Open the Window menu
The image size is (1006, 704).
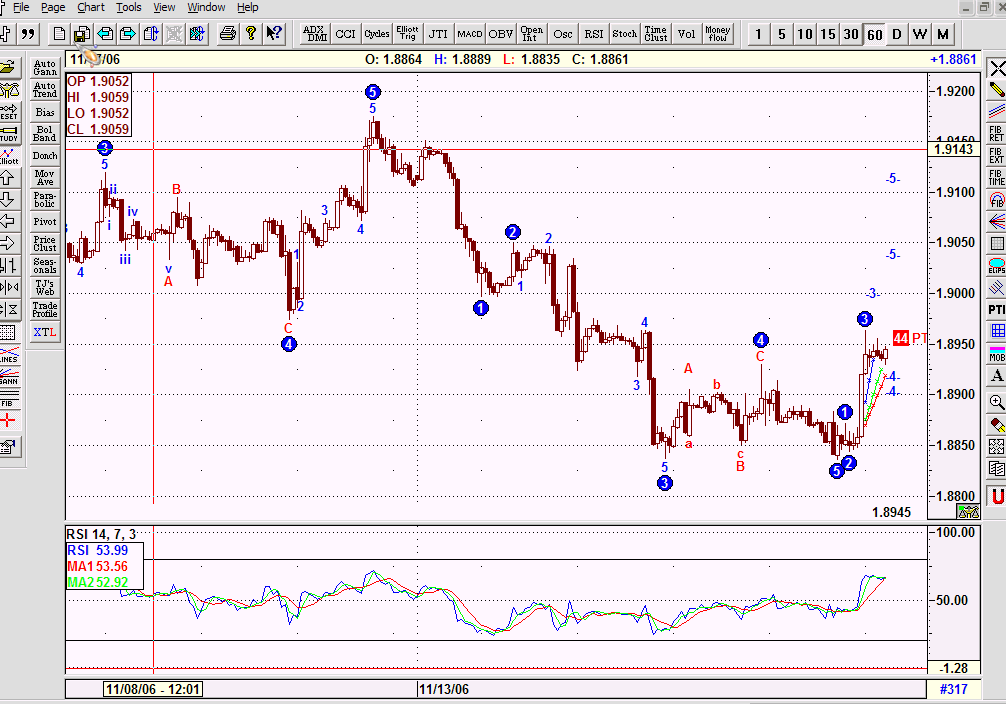point(206,7)
